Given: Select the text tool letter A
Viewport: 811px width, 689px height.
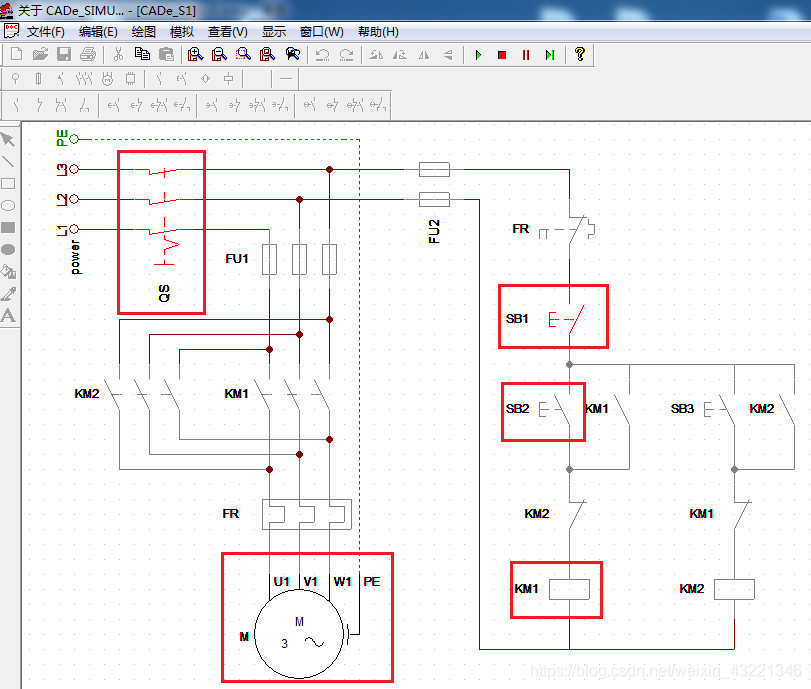Looking at the screenshot, I should pos(8,316).
